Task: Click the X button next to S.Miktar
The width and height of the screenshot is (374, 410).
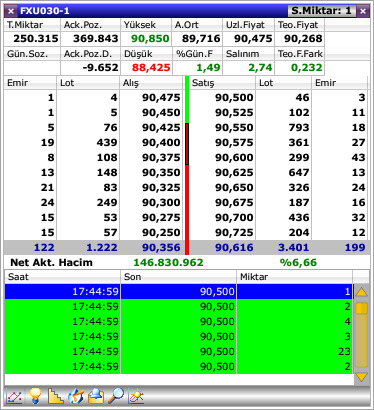Action: [363, 11]
